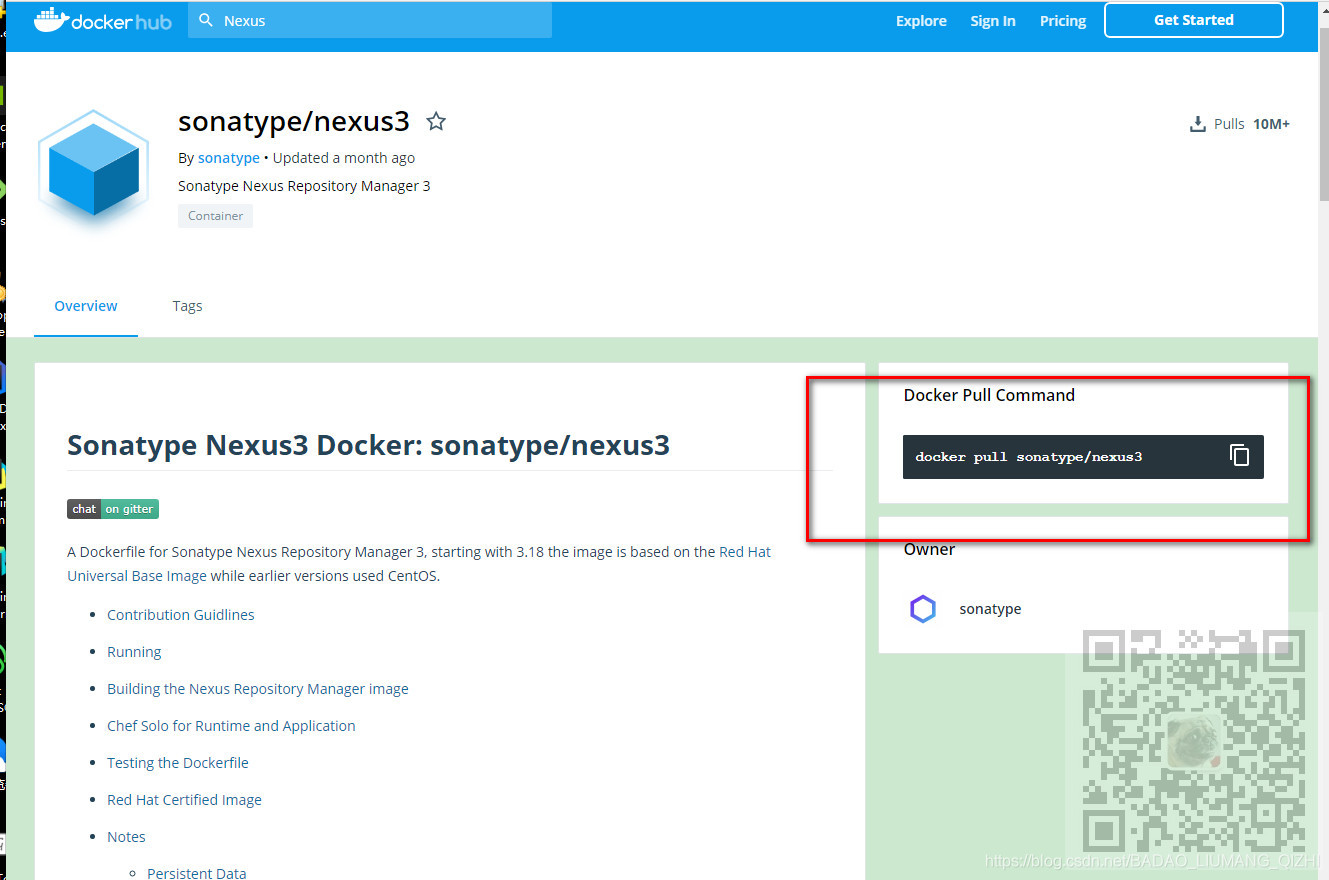Click the Pulls 10M+ count

pyautogui.click(x=1271, y=124)
